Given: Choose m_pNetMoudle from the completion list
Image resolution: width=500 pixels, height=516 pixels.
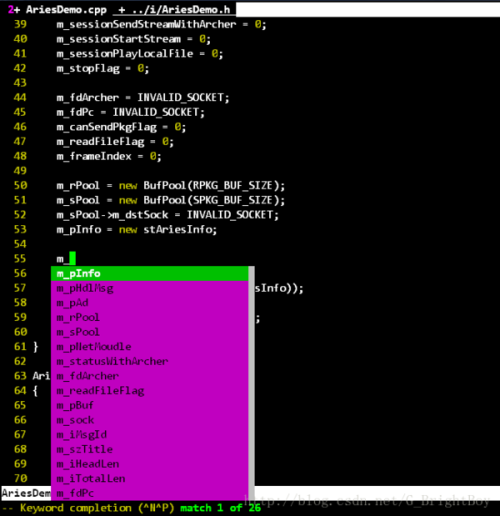Looking at the screenshot, I should (x=149, y=347).
